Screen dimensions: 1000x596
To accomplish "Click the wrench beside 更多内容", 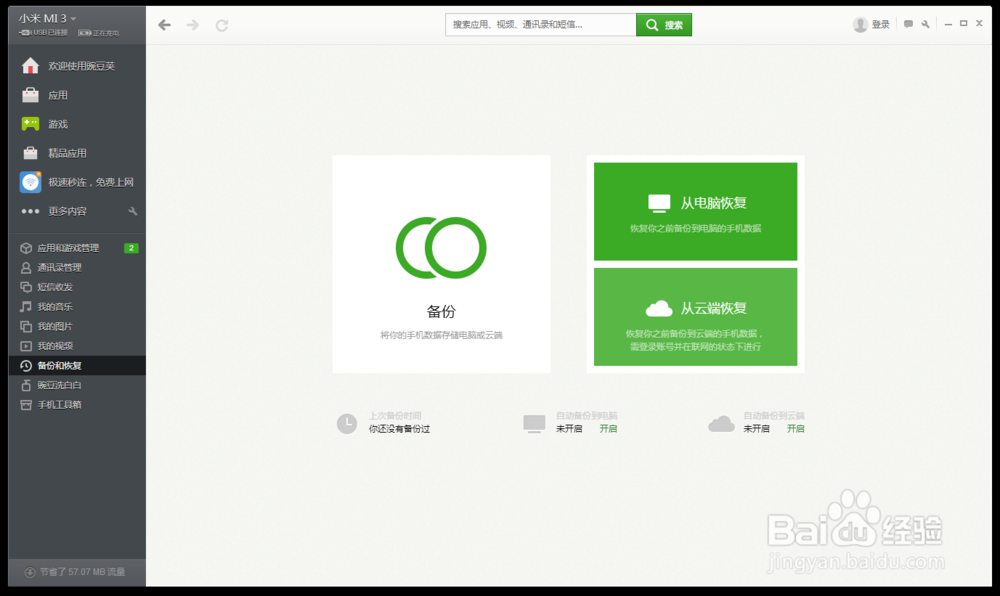I will click(133, 211).
